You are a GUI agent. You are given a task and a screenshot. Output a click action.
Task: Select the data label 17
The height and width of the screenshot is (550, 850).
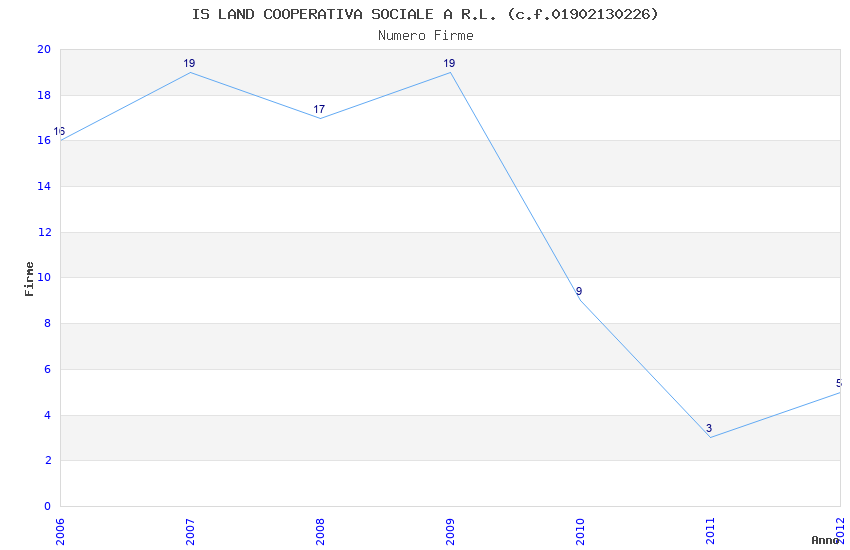[x=319, y=109]
